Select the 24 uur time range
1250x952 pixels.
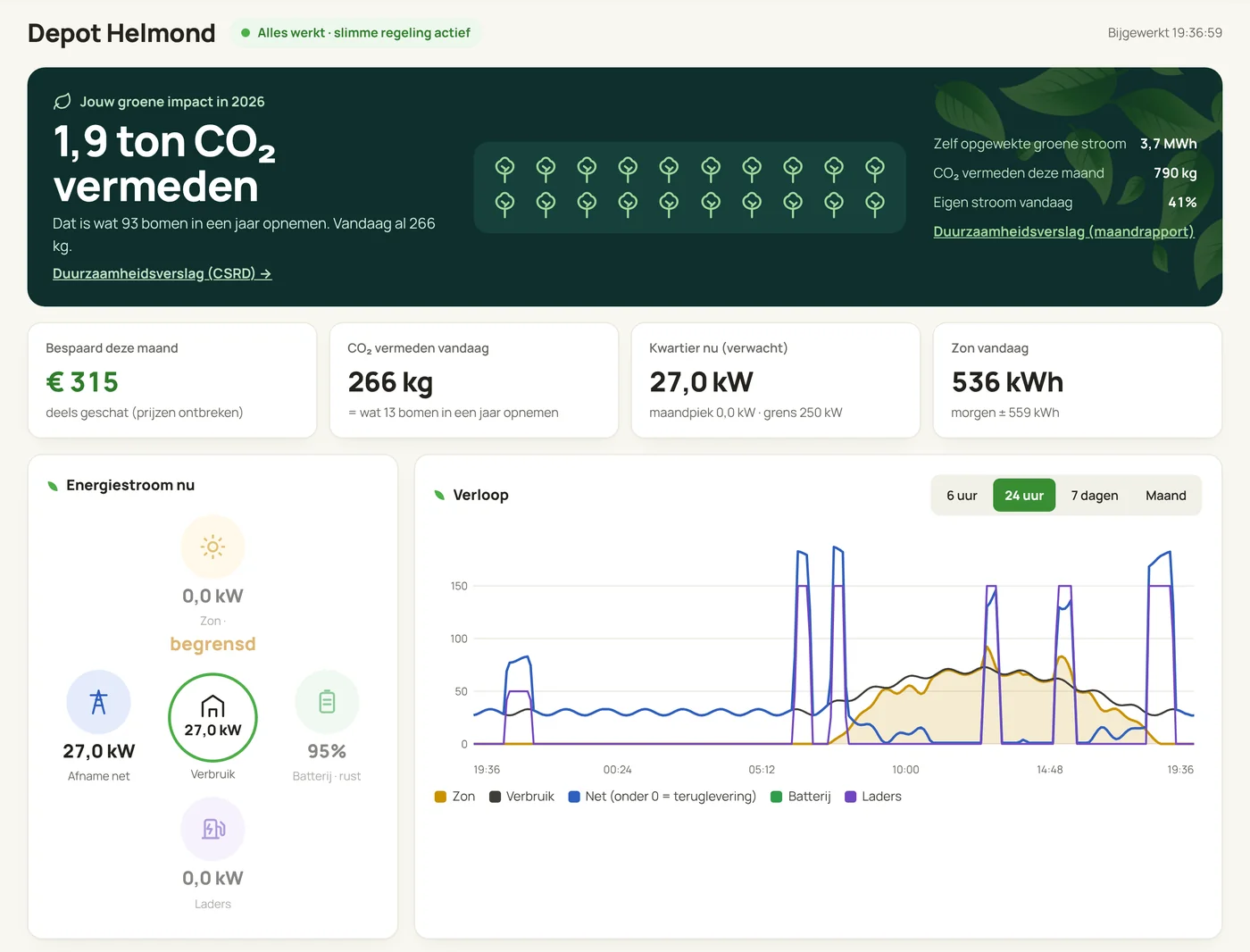pyautogui.click(x=1024, y=496)
